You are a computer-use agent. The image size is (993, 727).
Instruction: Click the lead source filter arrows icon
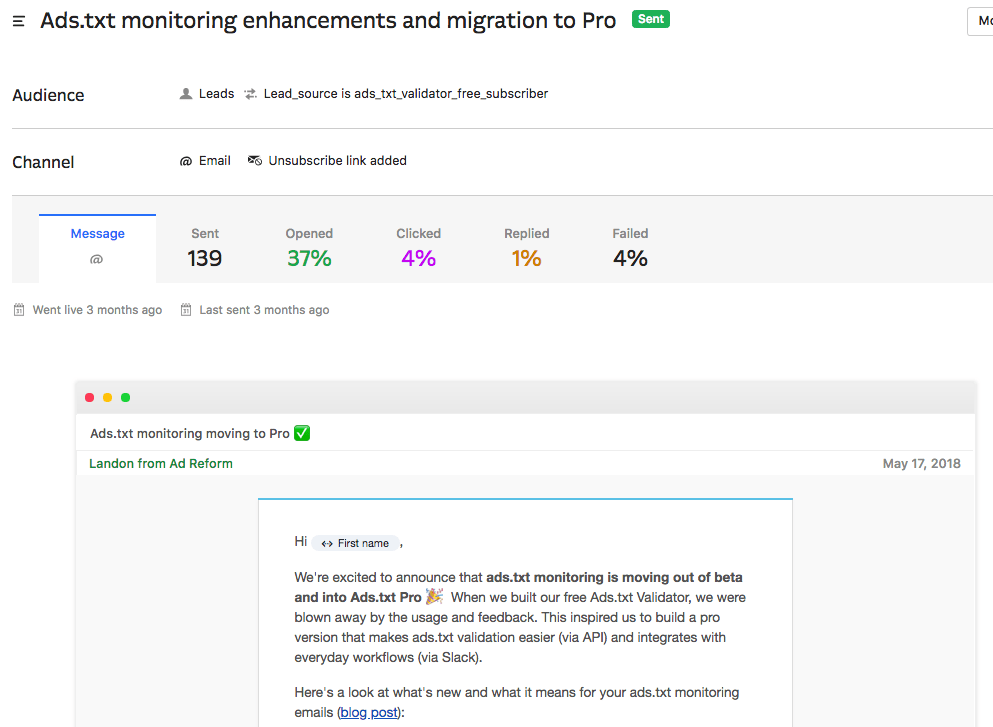click(250, 94)
